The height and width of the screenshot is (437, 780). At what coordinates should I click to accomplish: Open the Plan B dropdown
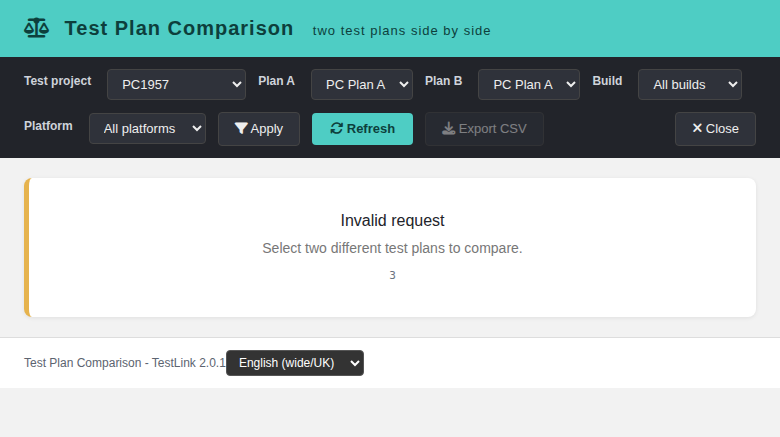[x=529, y=85]
